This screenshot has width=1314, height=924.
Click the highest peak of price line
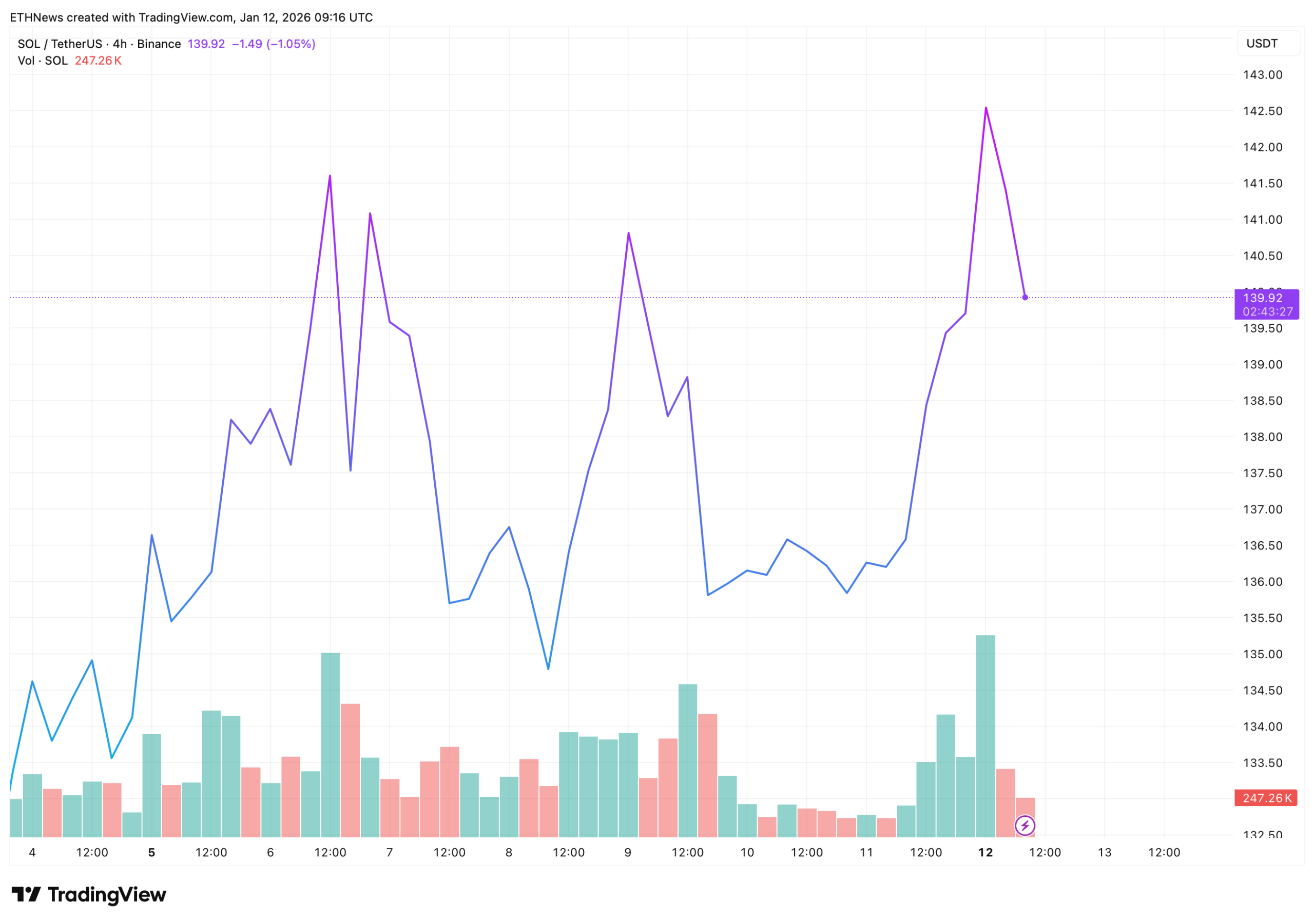985,108
